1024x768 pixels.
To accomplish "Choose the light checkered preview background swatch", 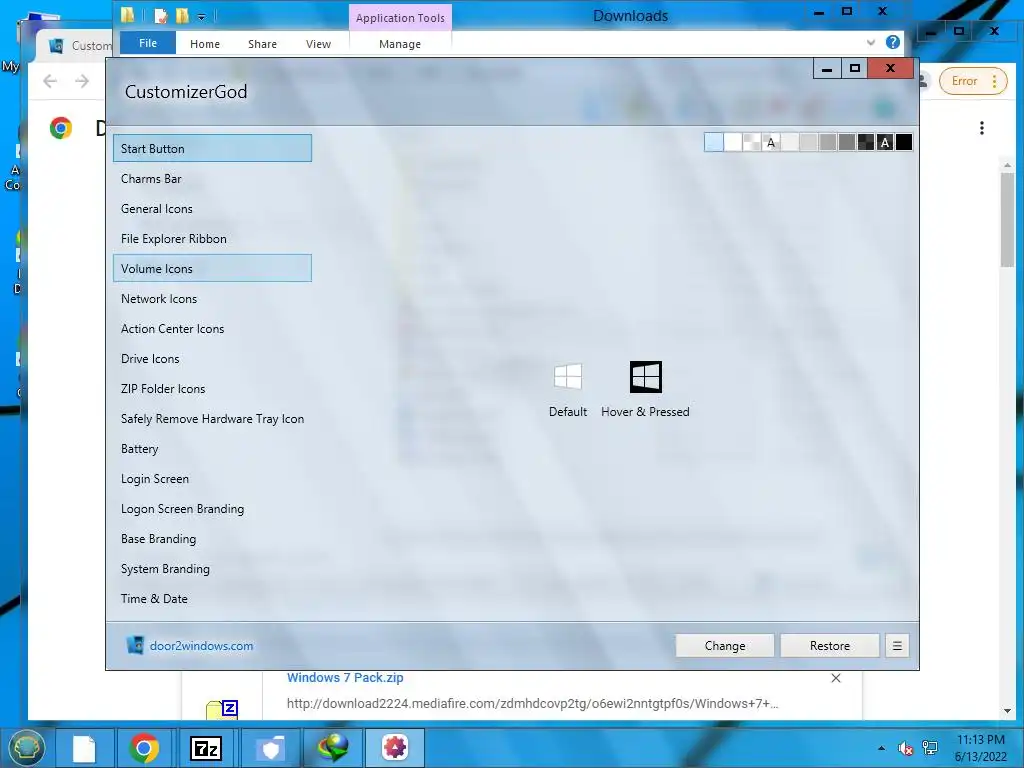I will (752, 142).
